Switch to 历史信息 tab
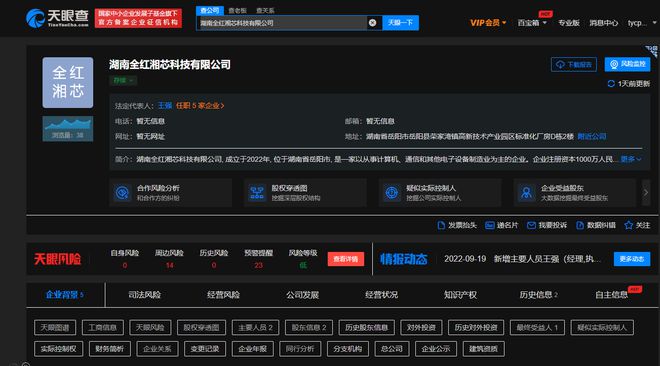Screen dimensions: 660x366 tap(538, 295)
